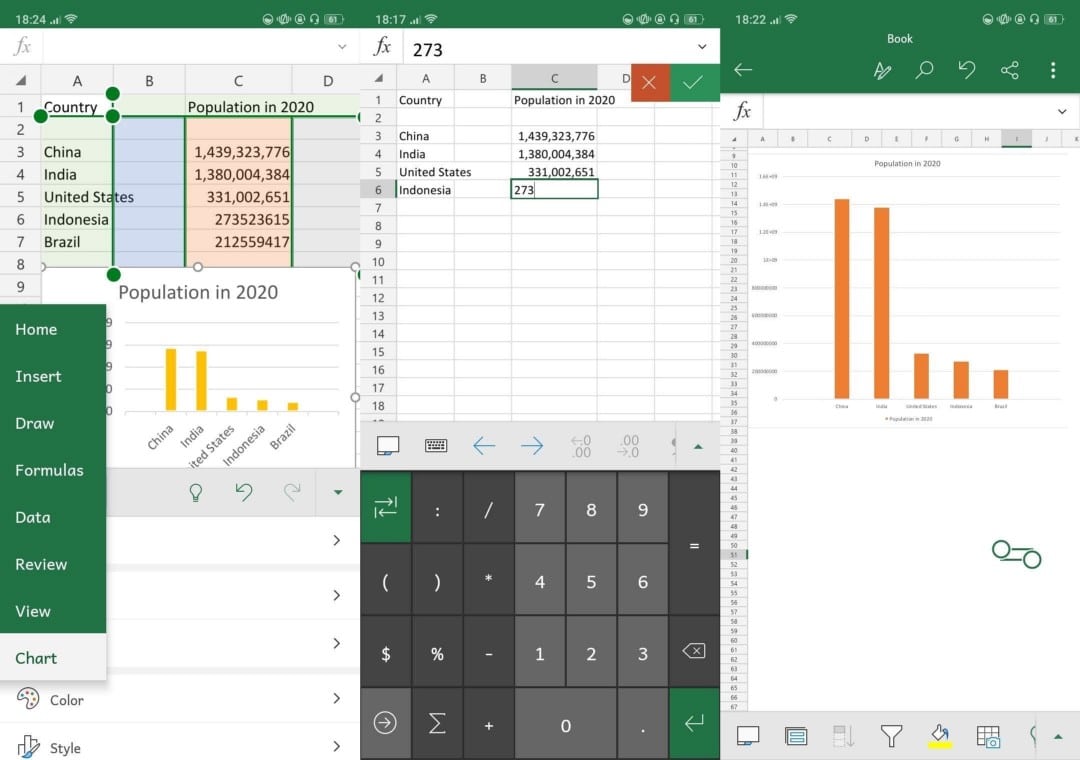Cancel the cell entry with red X
This screenshot has width=1080, height=760.
click(650, 83)
